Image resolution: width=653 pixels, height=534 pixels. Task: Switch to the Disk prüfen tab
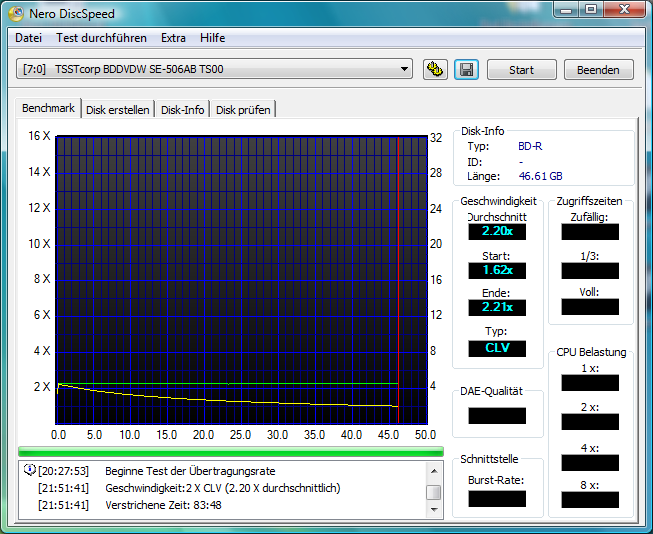(x=243, y=110)
